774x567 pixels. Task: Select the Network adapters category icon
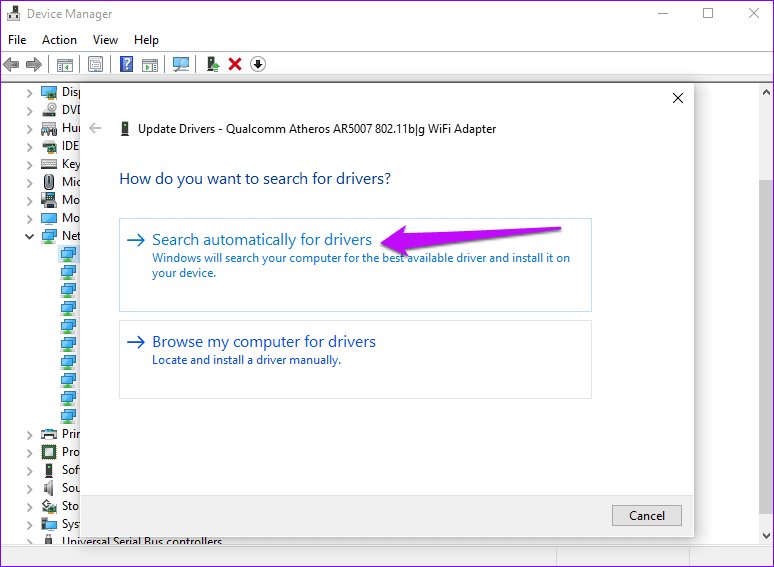(x=49, y=236)
